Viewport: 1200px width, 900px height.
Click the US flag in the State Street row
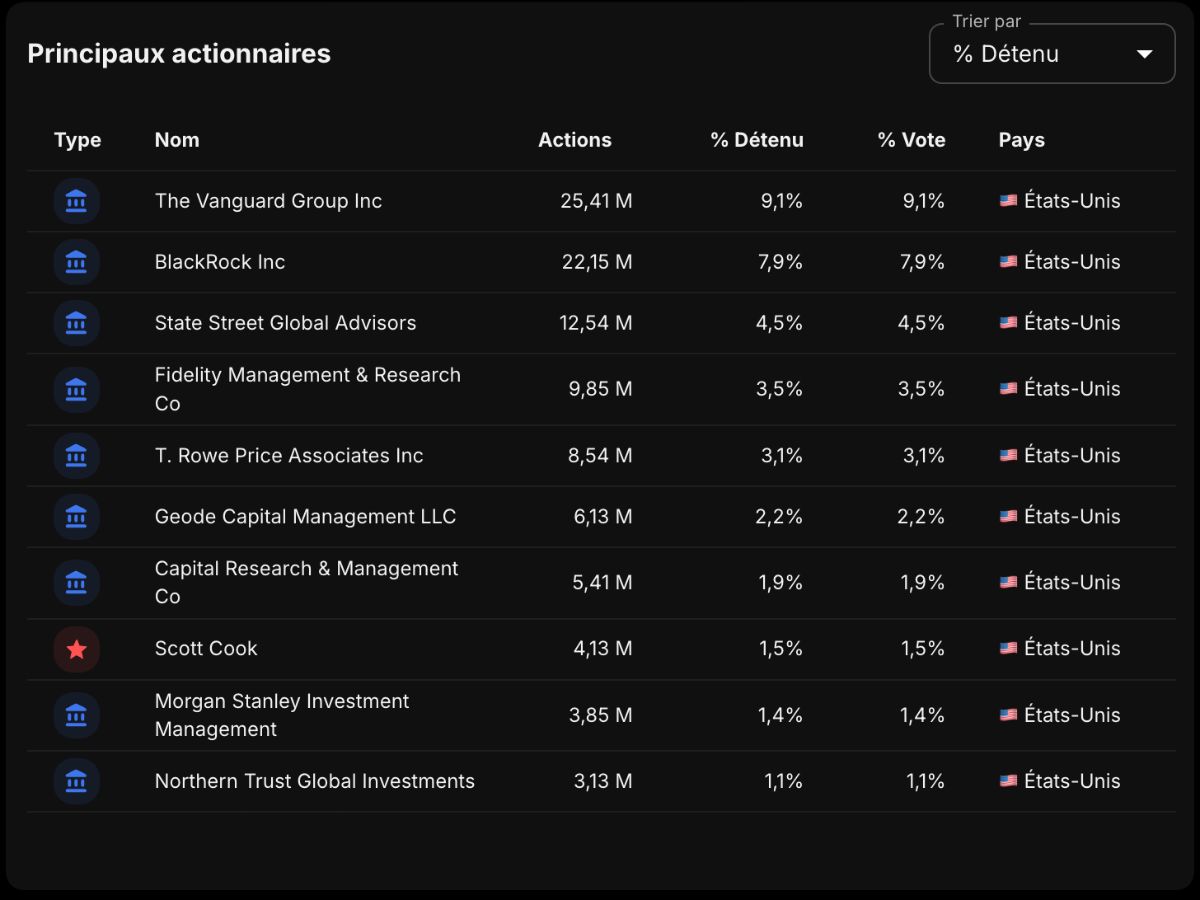tap(1008, 323)
